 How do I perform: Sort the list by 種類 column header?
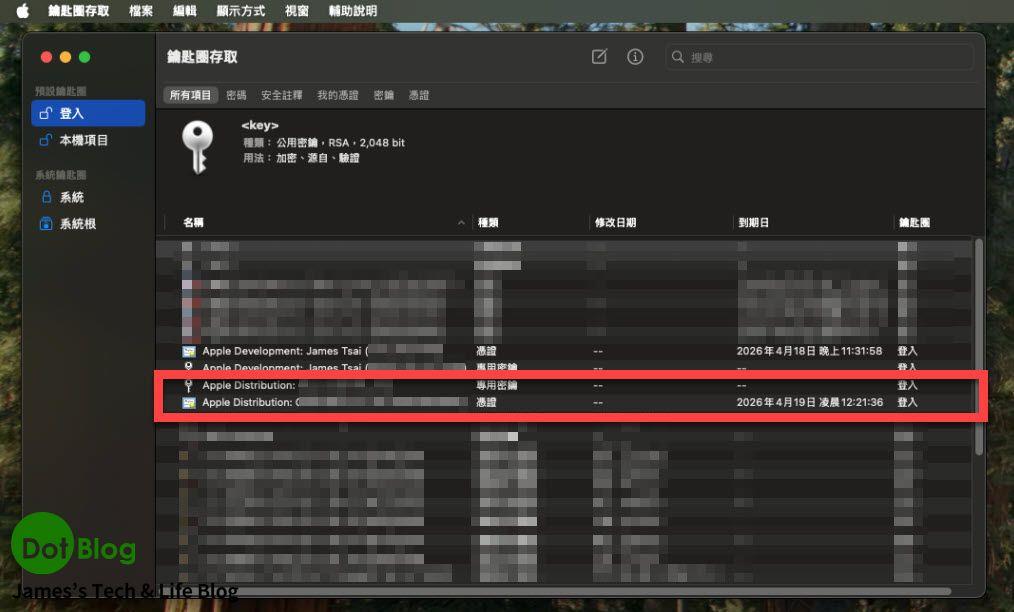pos(489,223)
